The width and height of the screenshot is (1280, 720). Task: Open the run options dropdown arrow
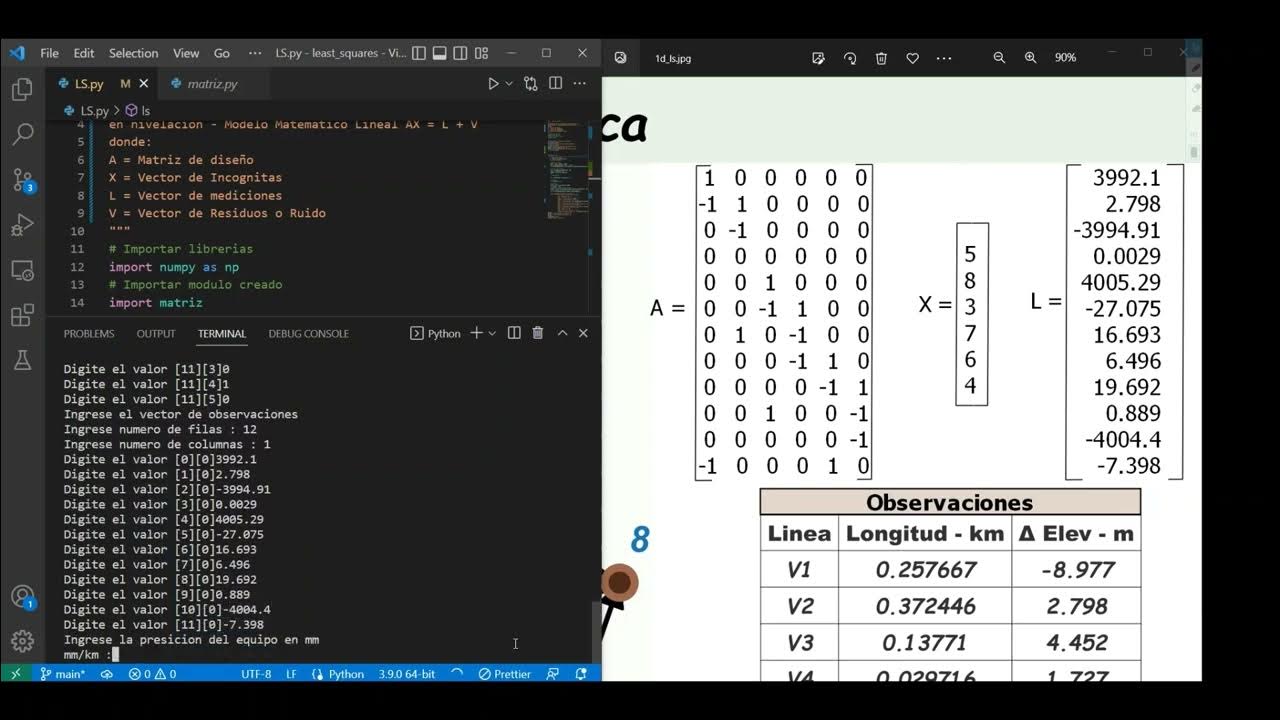pyautogui.click(x=509, y=84)
